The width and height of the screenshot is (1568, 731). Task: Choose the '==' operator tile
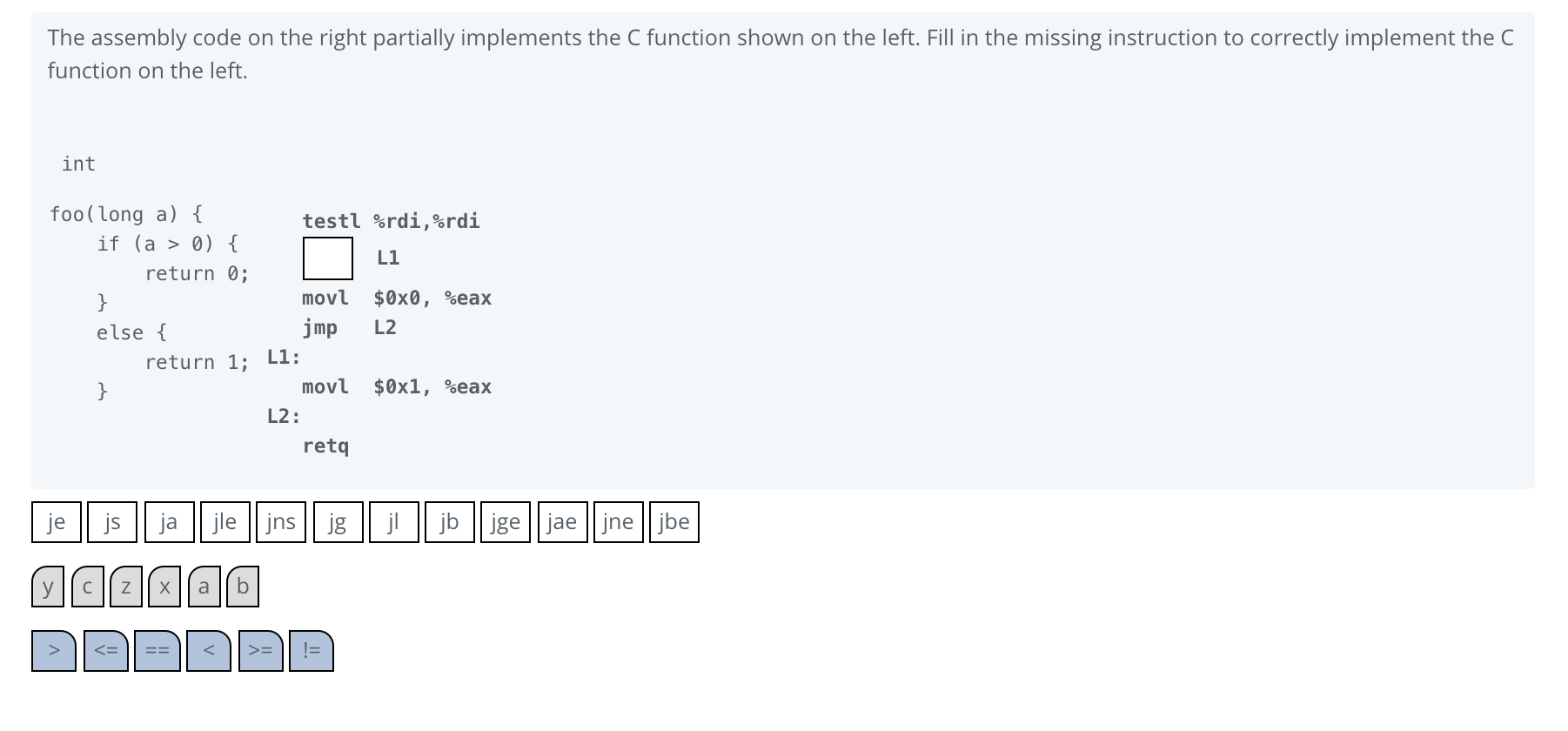pos(157,651)
